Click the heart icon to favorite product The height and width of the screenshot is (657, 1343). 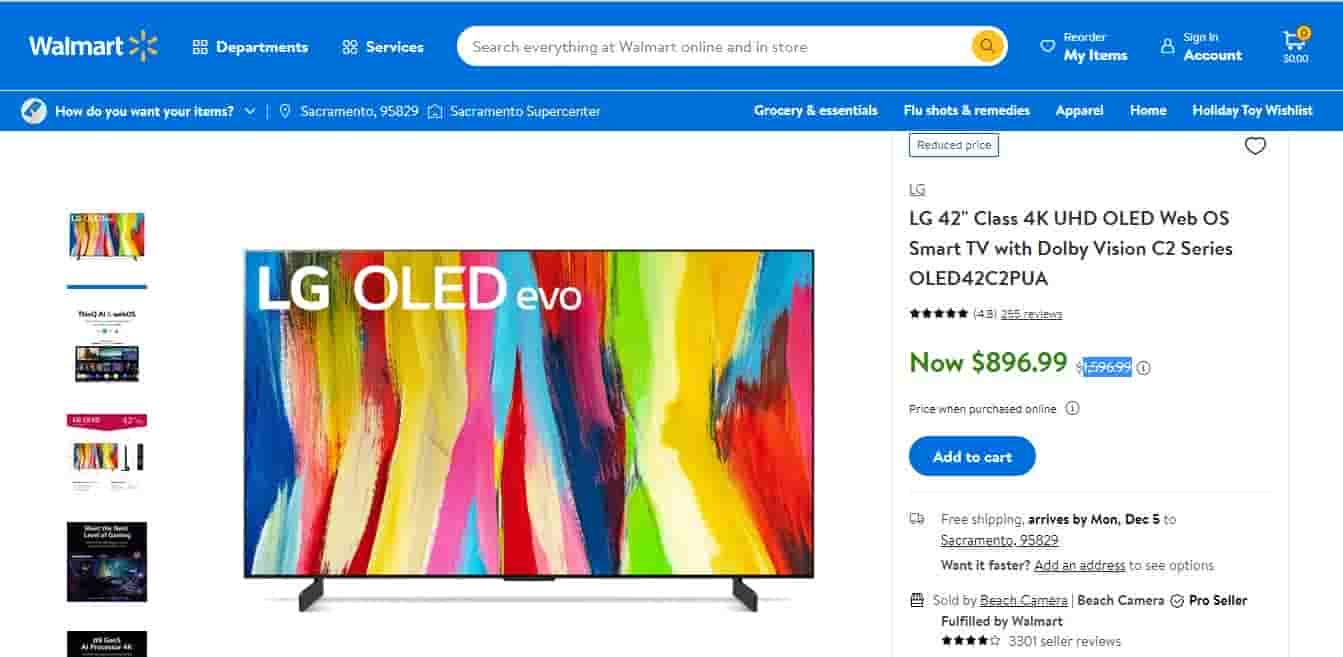point(1255,146)
